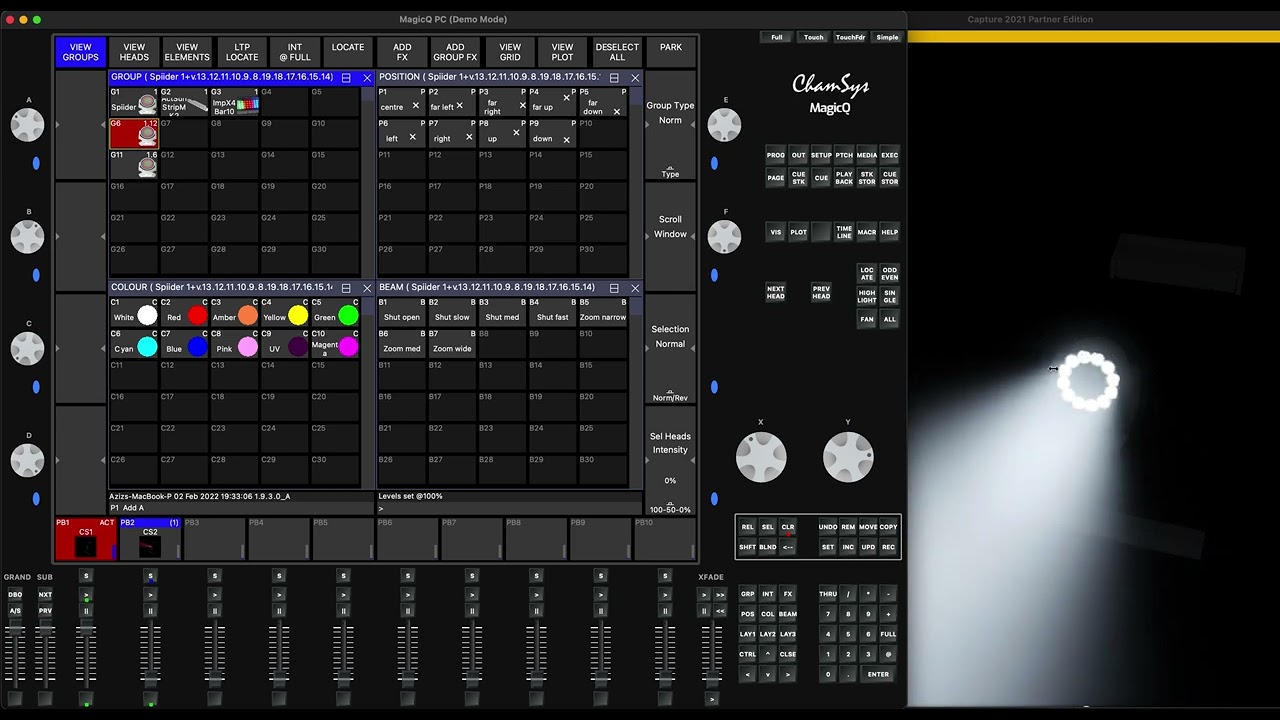The image size is (1280, 720).
Task: Switch to Simple panel layout
Action: pyautogui.click(x=887, y=37)
